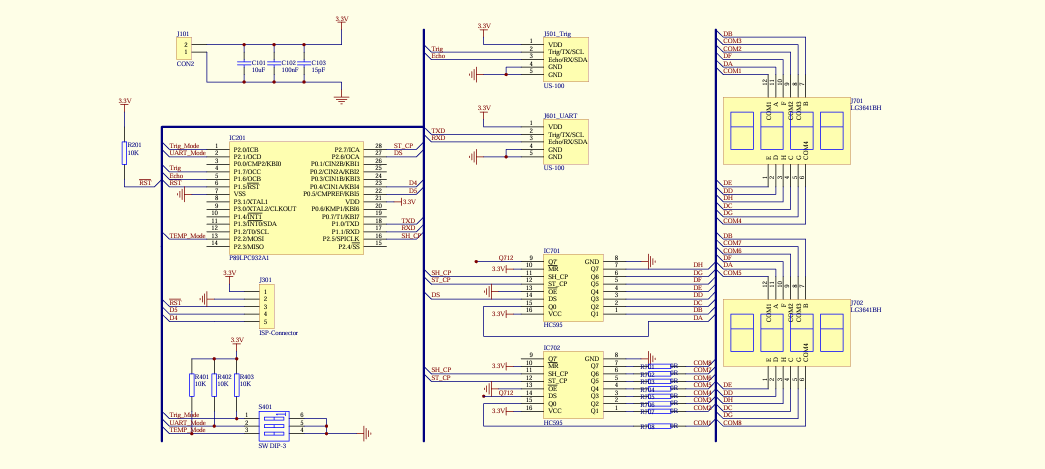Click the COM7 net label above J702
Image resolution: width=1045 pixels, height=469 pixels.
tap(732, 243)
